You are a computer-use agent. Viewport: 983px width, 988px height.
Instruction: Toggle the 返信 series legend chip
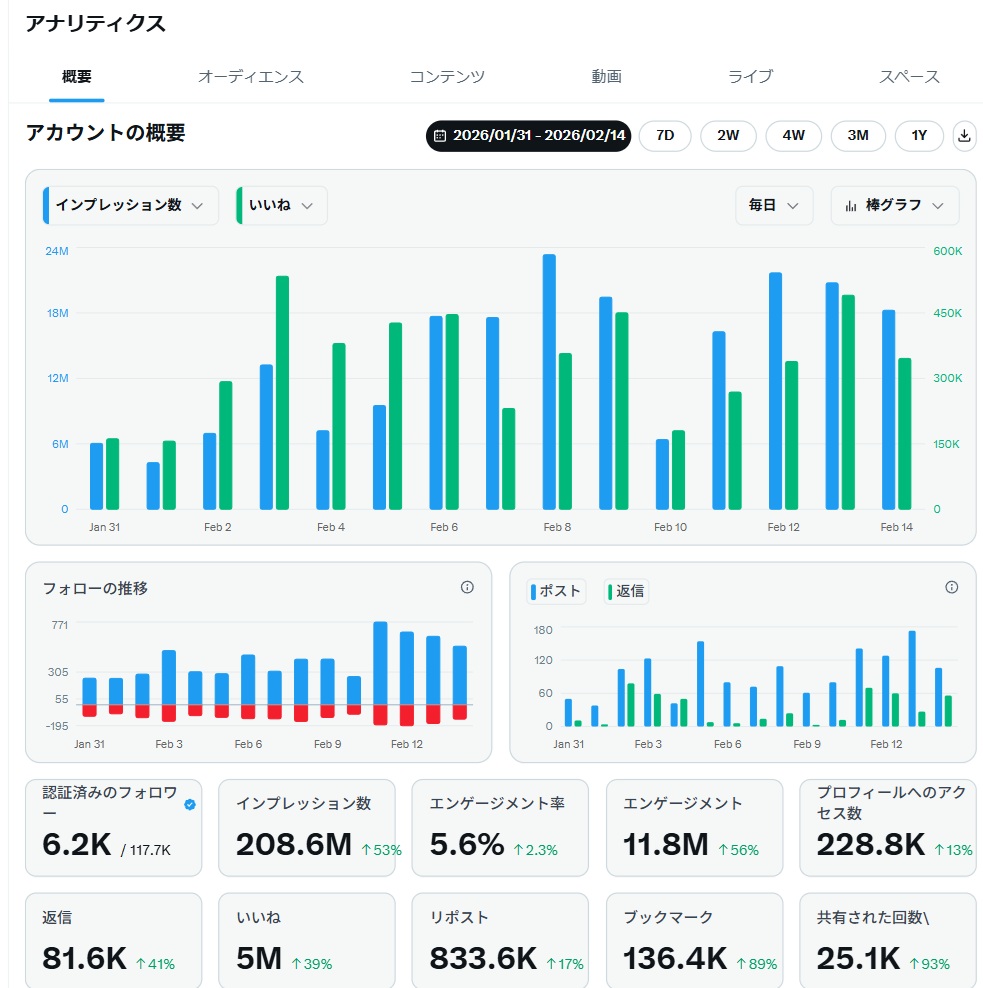click(626, 591)
